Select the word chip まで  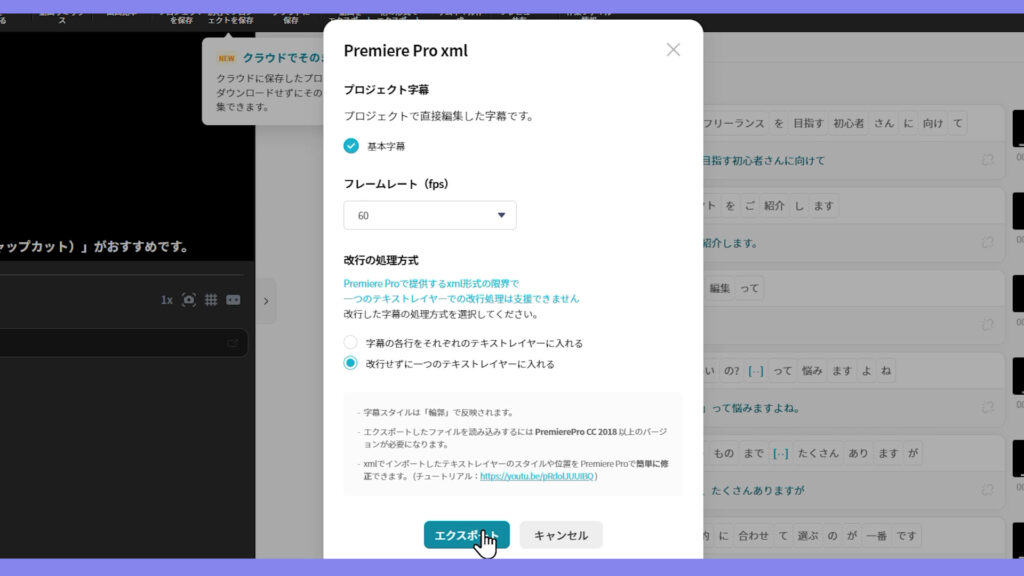(x=754, y=453)
